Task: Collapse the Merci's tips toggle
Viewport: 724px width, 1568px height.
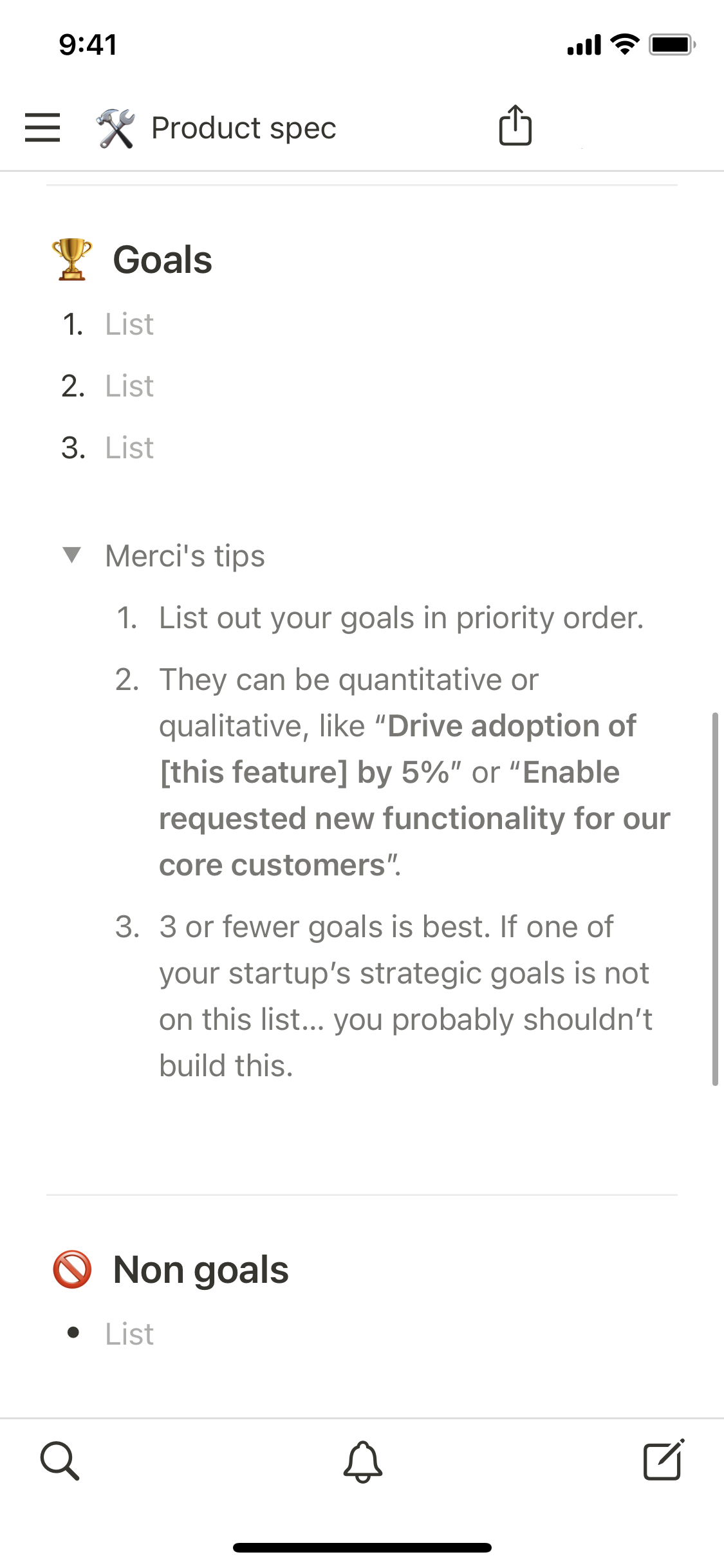Action: tap(71, 555)
